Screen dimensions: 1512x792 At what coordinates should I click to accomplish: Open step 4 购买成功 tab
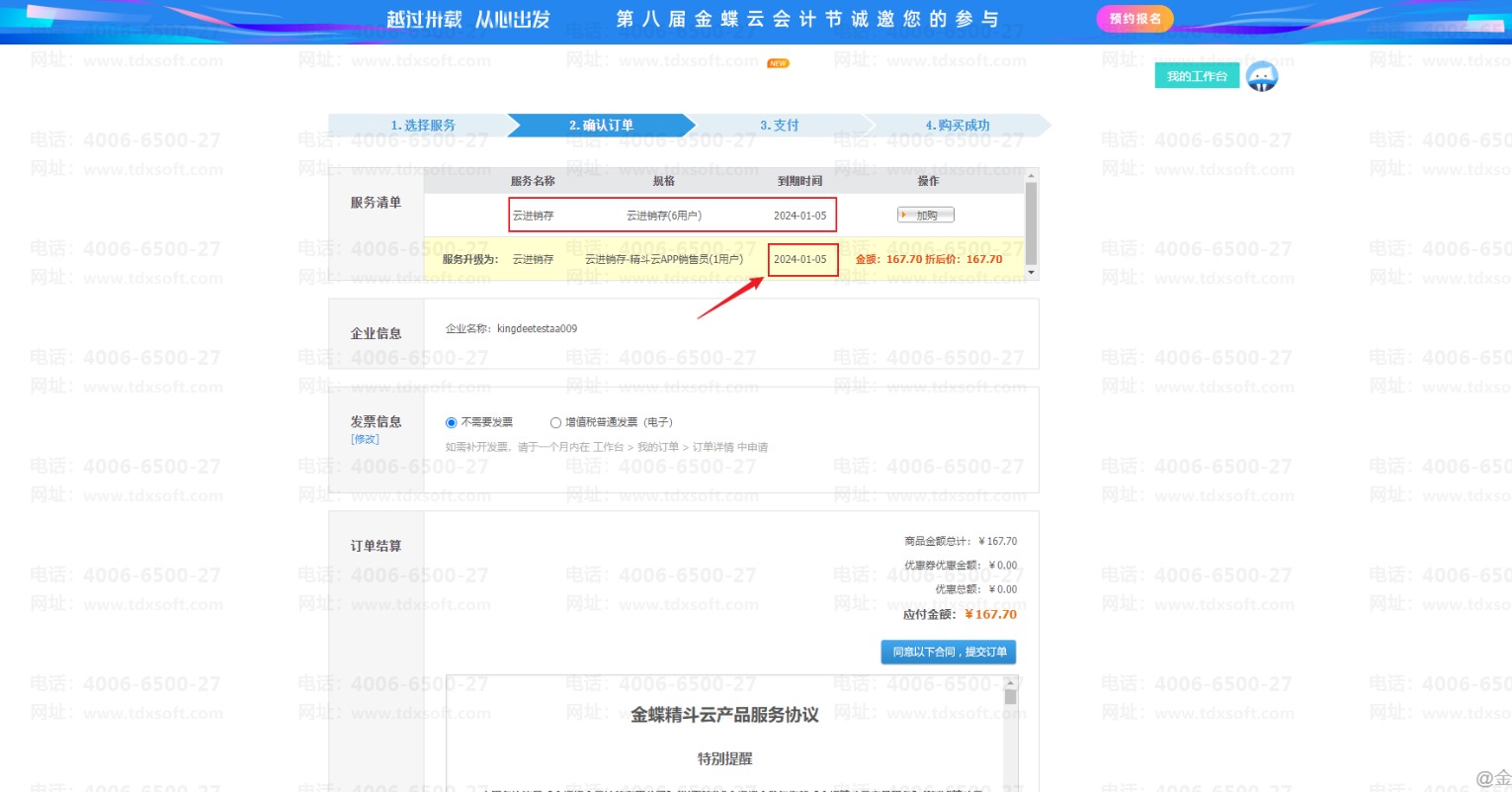point(957,126)
